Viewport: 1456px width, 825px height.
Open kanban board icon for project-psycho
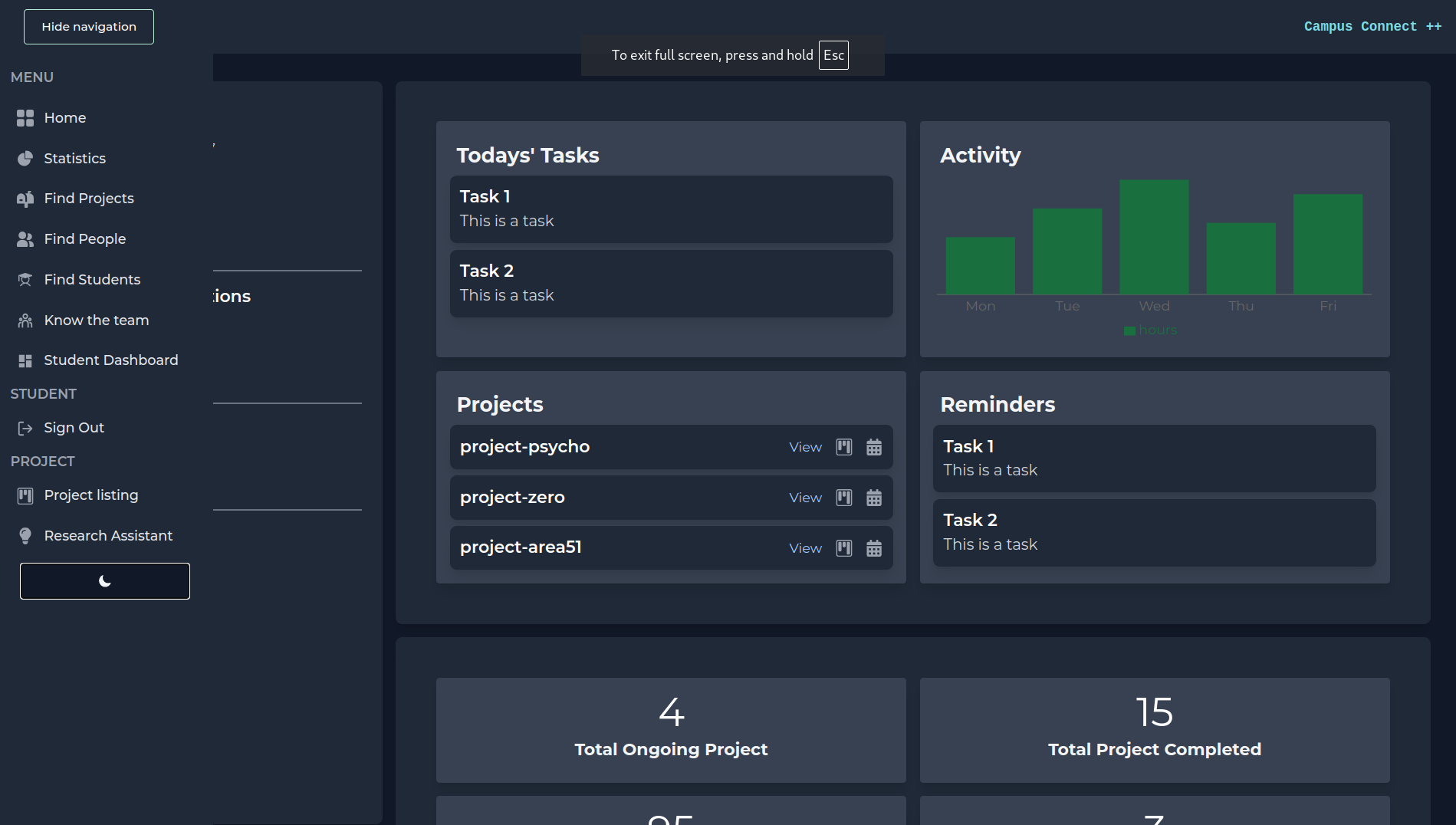[844, 447]
